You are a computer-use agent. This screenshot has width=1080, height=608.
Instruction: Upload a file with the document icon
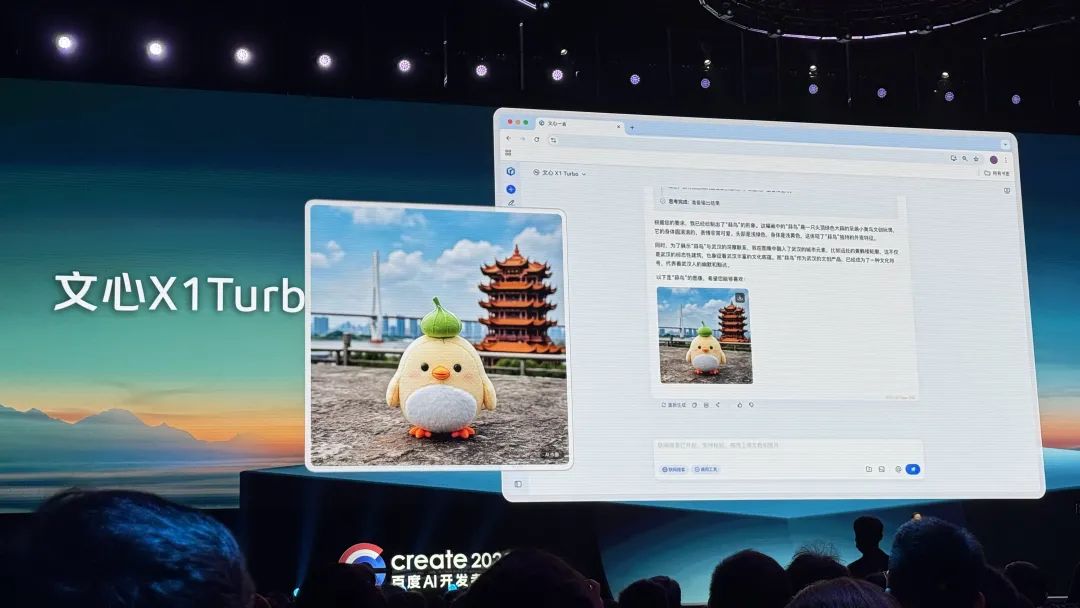869,469
